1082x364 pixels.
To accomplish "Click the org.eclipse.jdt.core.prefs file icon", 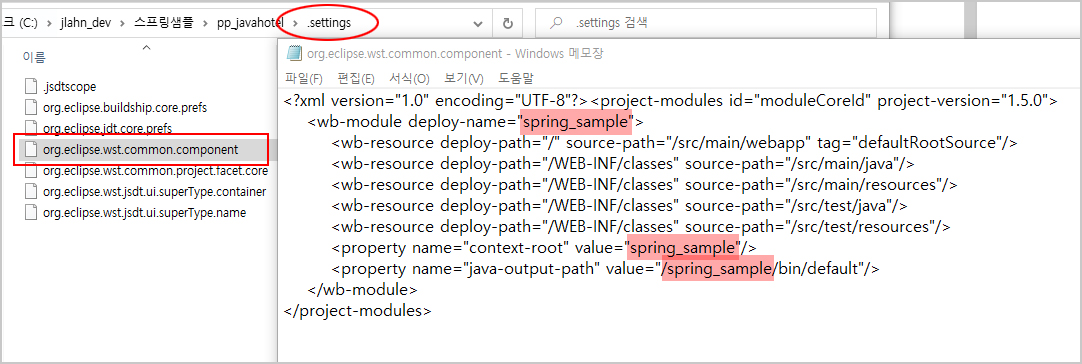I will (30, 128).
